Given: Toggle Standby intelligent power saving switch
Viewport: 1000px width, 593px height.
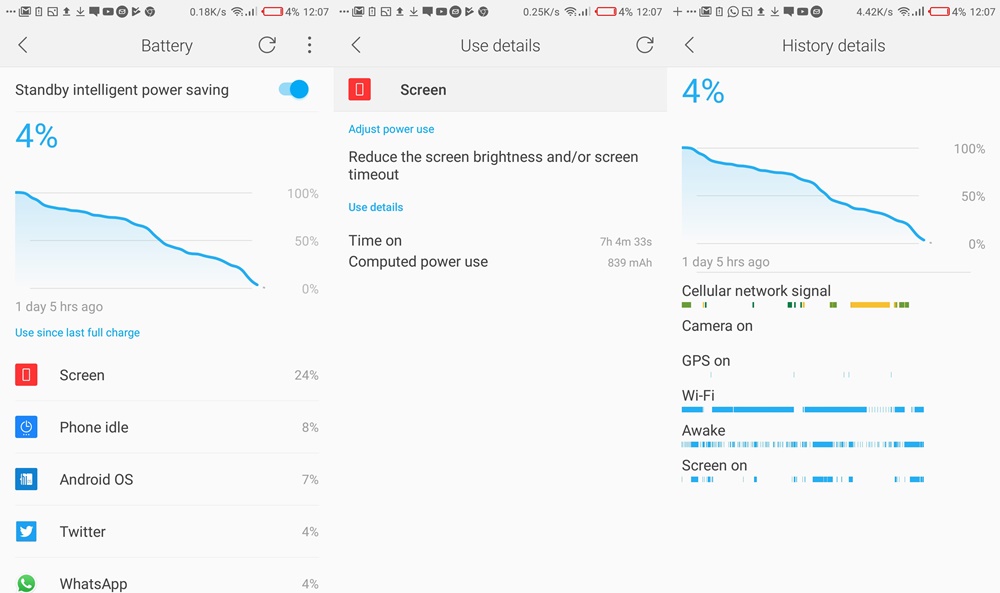Looking at the screenshot, I should 293,90.
